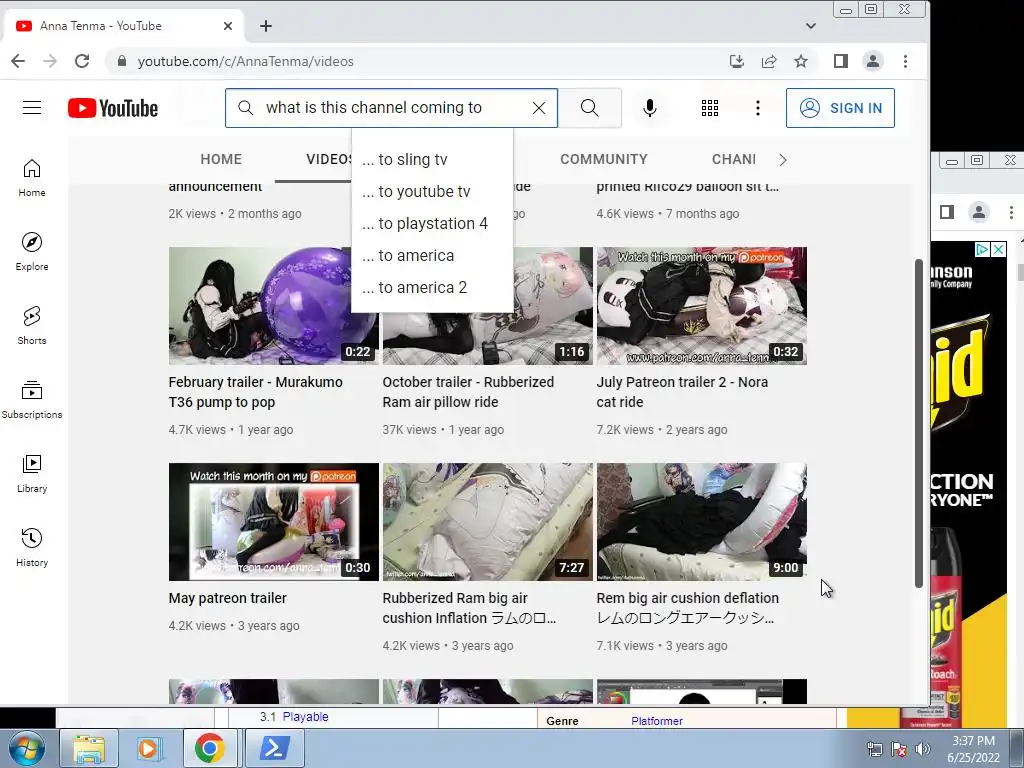Open History in the sidebar
Screen dimensions: 1024x768
32,547
